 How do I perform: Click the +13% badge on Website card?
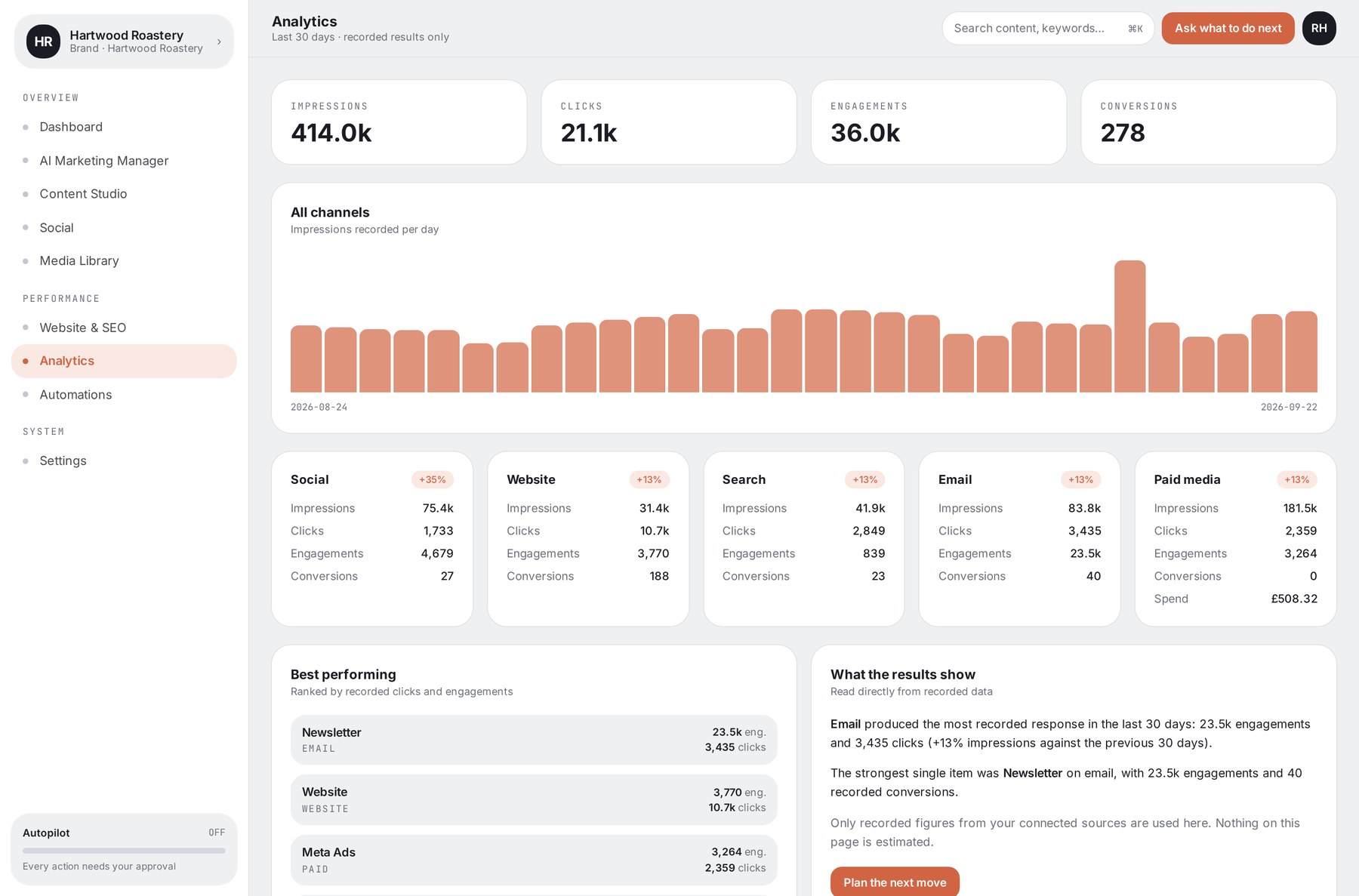pyautogui.click(x=649, y=479)
